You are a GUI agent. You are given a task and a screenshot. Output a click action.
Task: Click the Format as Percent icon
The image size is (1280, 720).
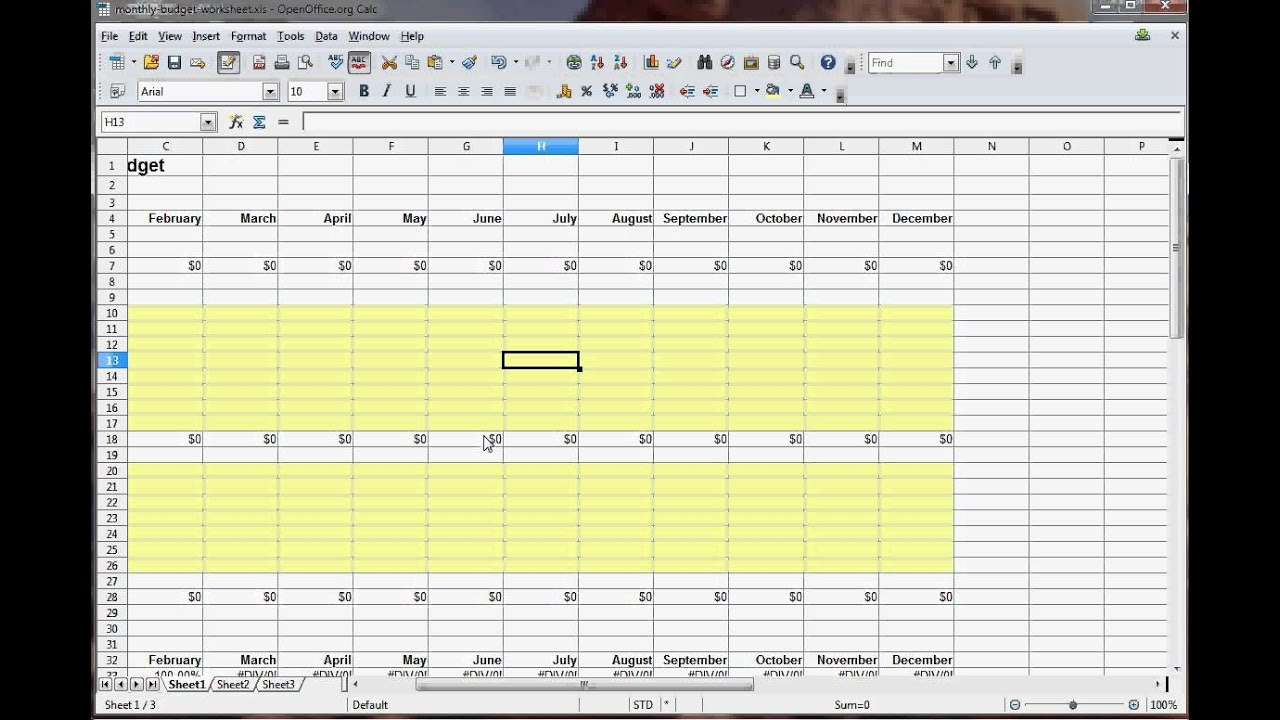(584, 91)
